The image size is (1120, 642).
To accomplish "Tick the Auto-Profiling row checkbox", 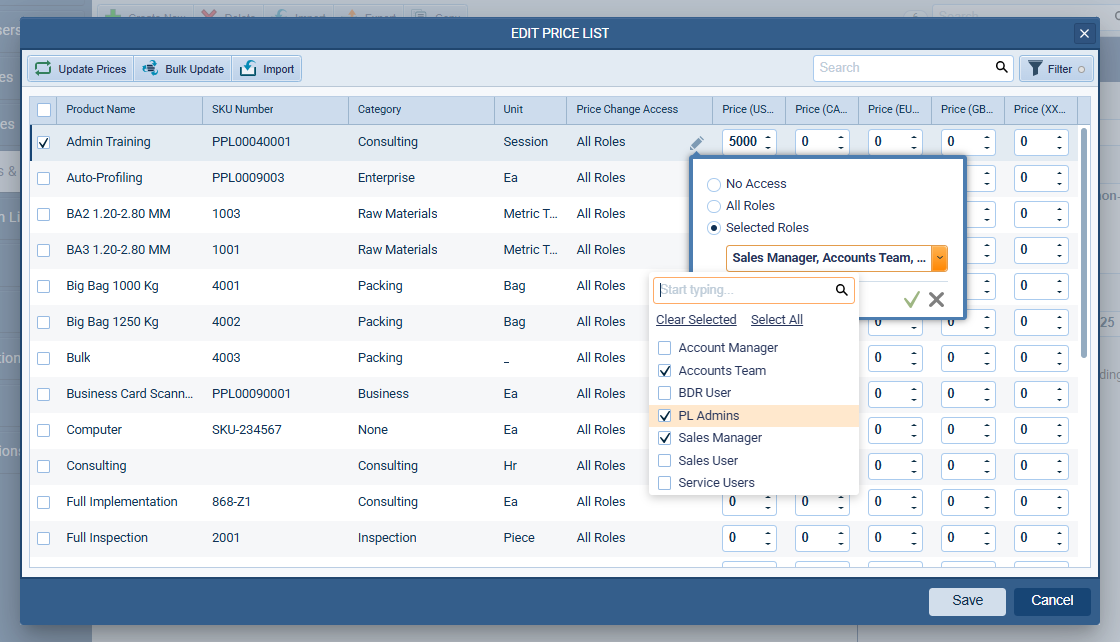I will 43,178.
